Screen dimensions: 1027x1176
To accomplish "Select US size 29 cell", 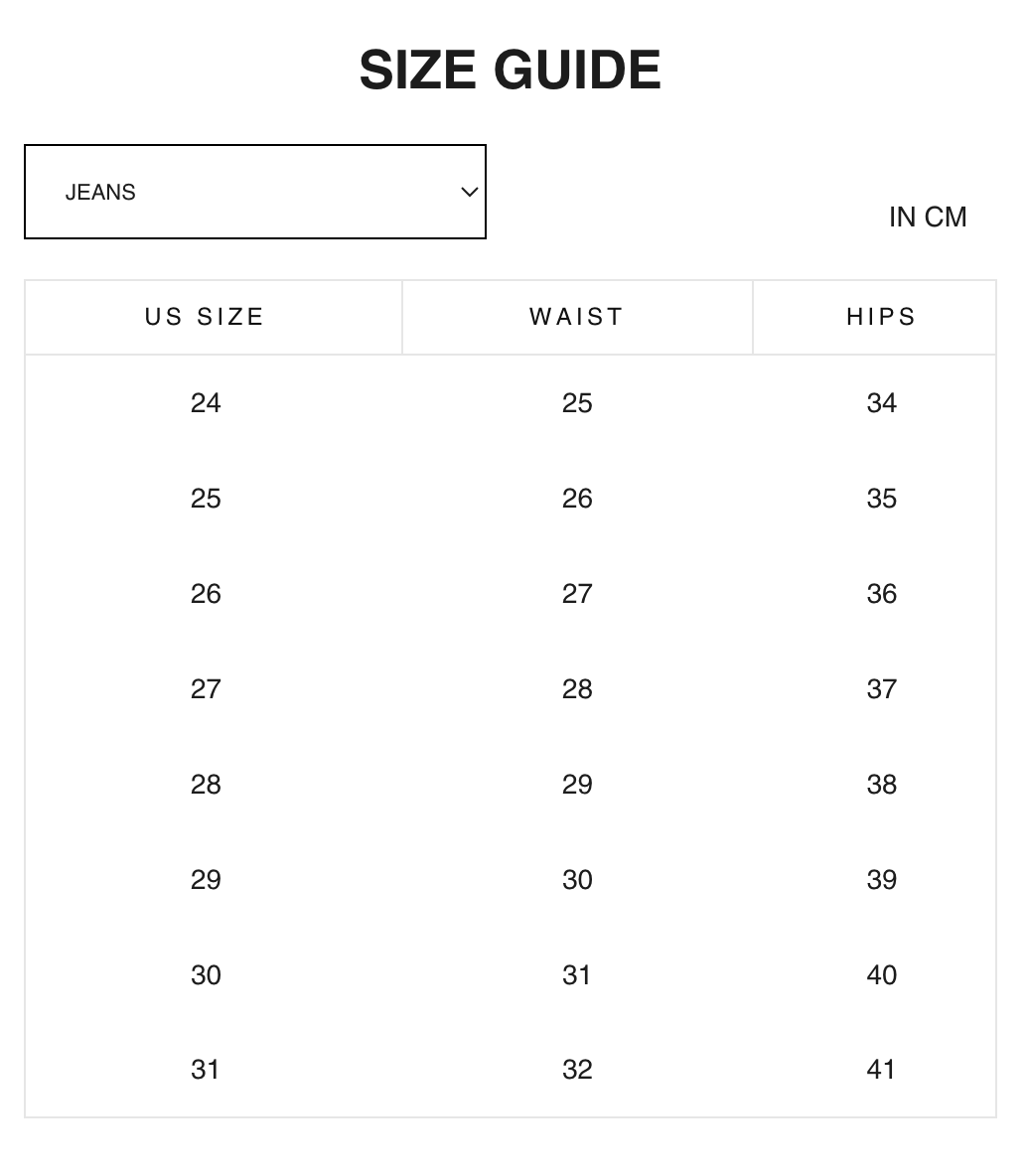I will tap(206, 880).
